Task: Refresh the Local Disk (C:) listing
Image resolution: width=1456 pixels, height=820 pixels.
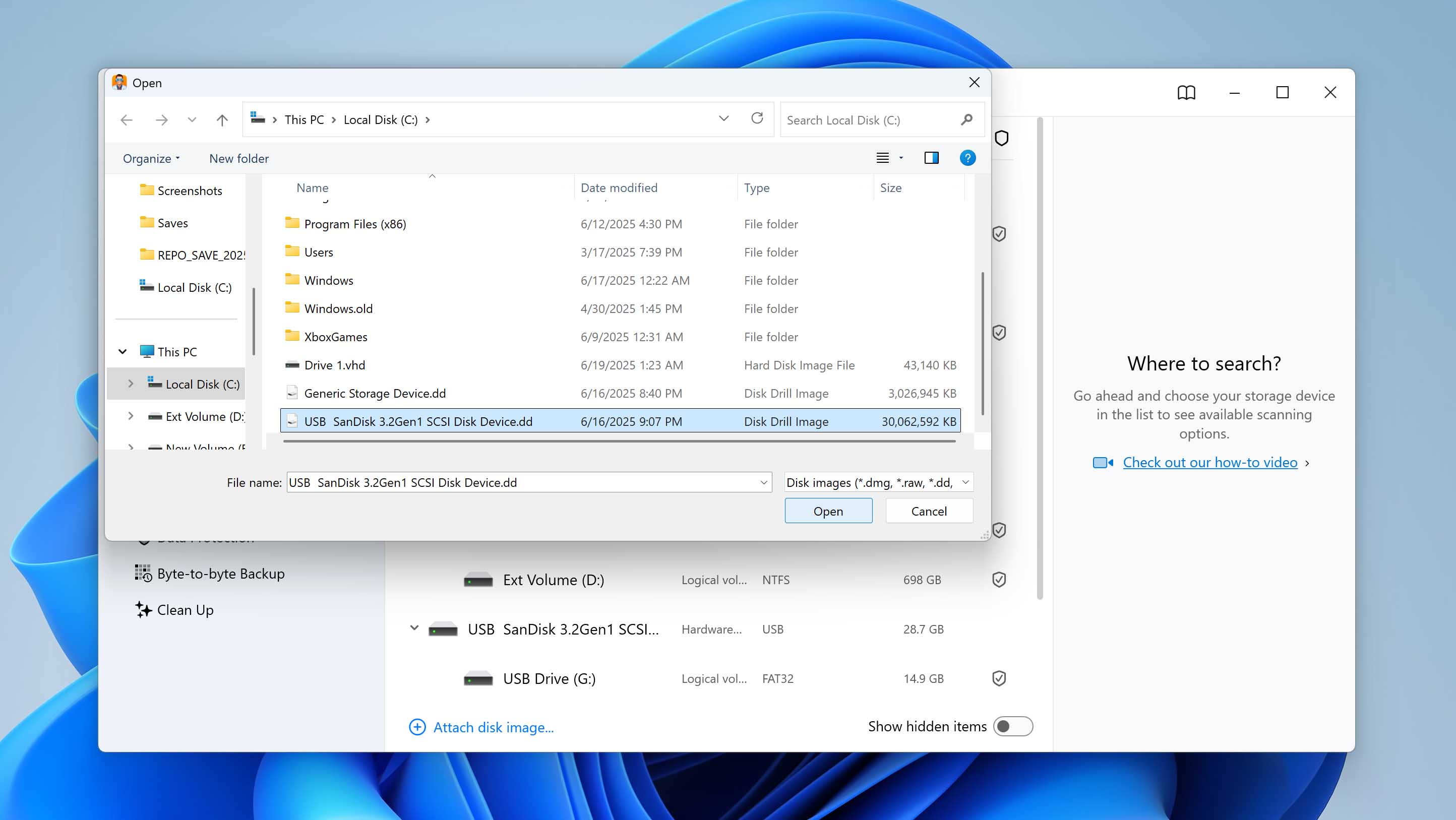Action: point(757,118)
